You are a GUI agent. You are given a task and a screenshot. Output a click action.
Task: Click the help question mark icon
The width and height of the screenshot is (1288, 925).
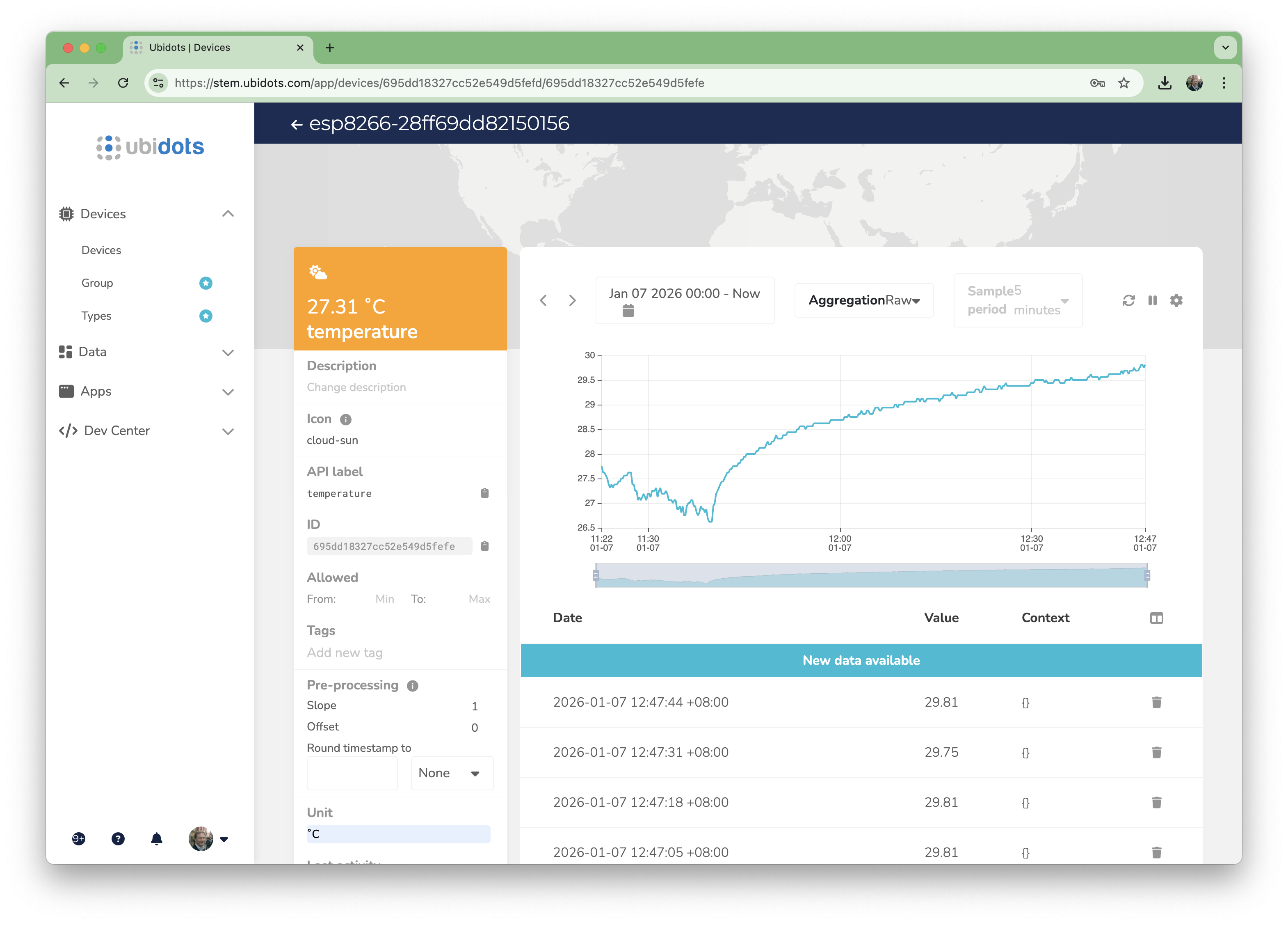pyautogui.click(x=118, y=839)
